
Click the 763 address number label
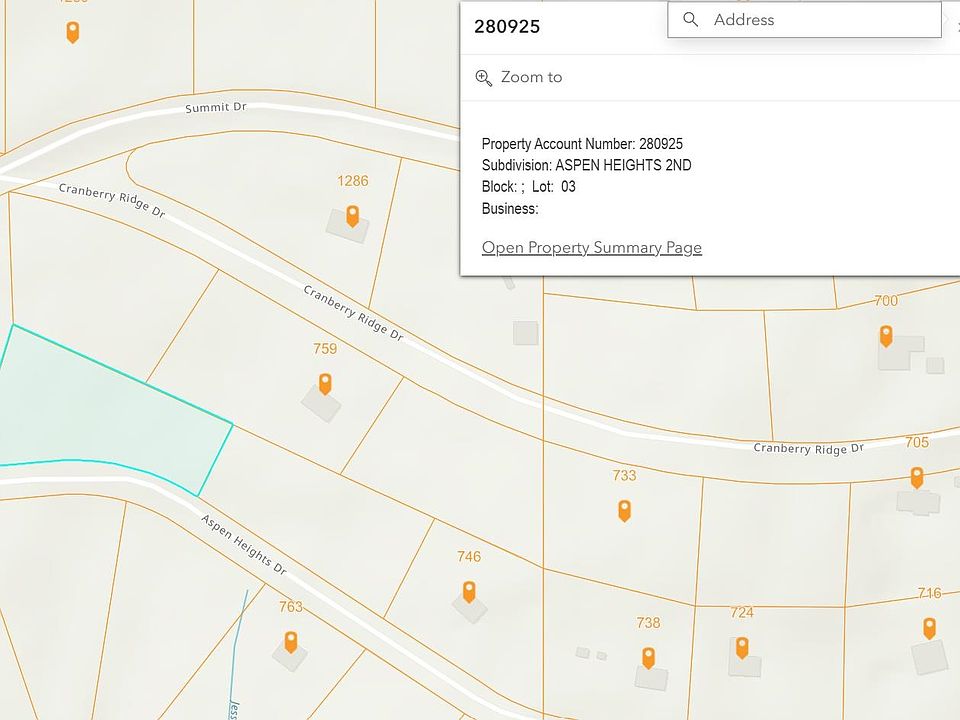point(291,607)
